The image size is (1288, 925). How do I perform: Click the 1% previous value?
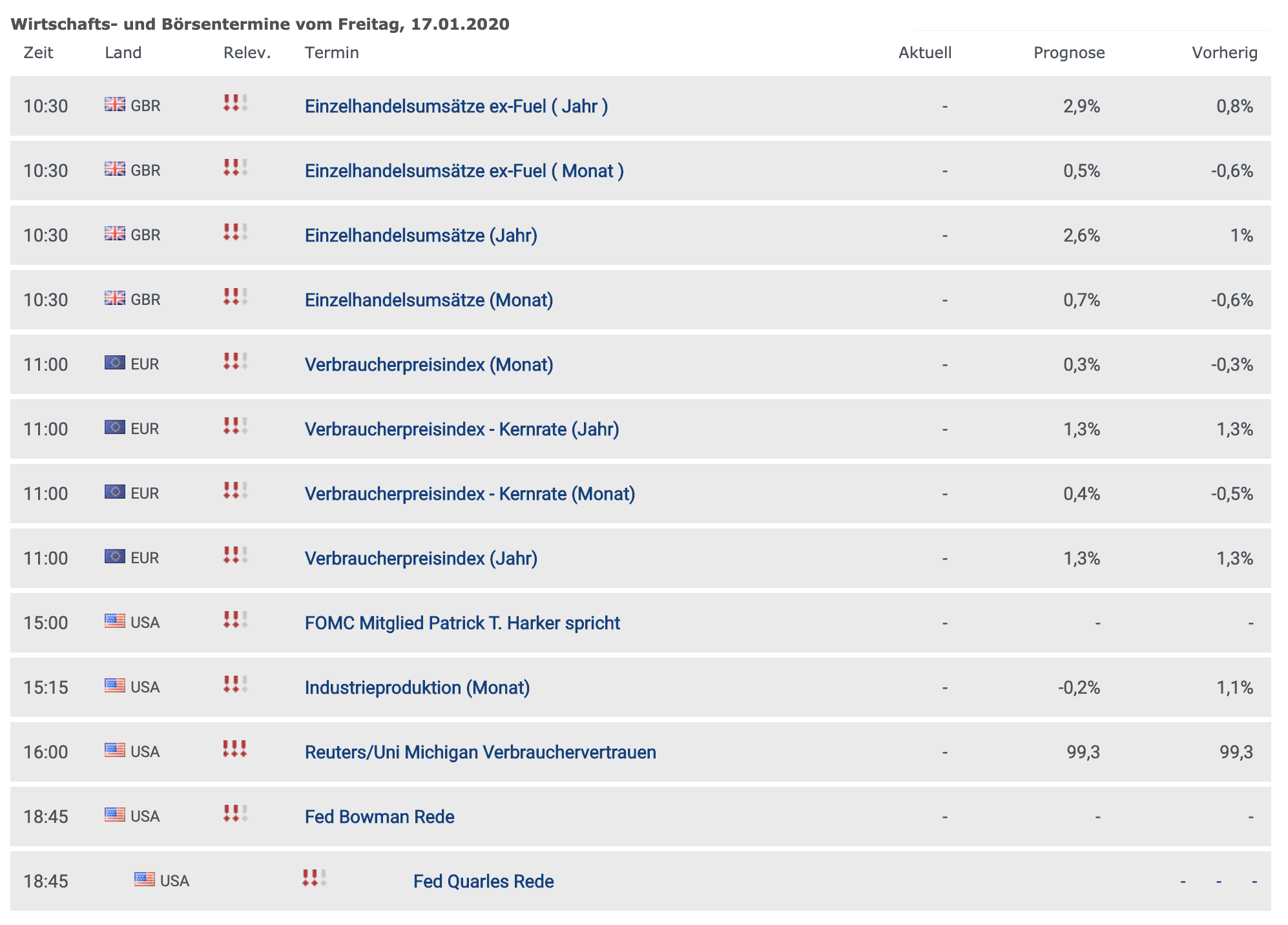pos(1241,235)
